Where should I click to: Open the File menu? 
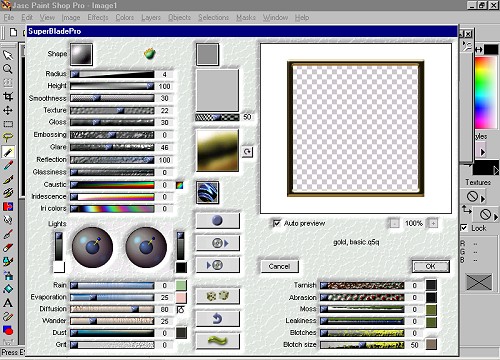9,17
